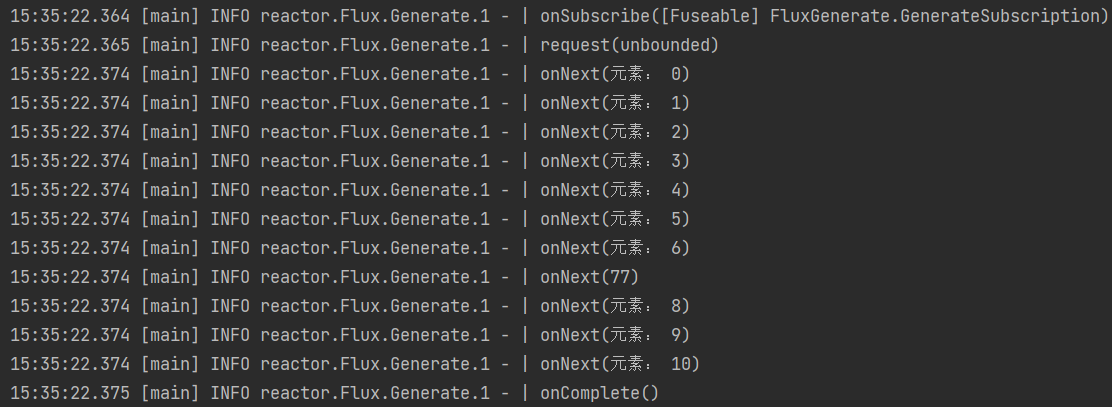Click the onNext(元素: 8) log message
Image resolution: width=1112 pixels, height=407 pixels.
(x=614, y=306)
